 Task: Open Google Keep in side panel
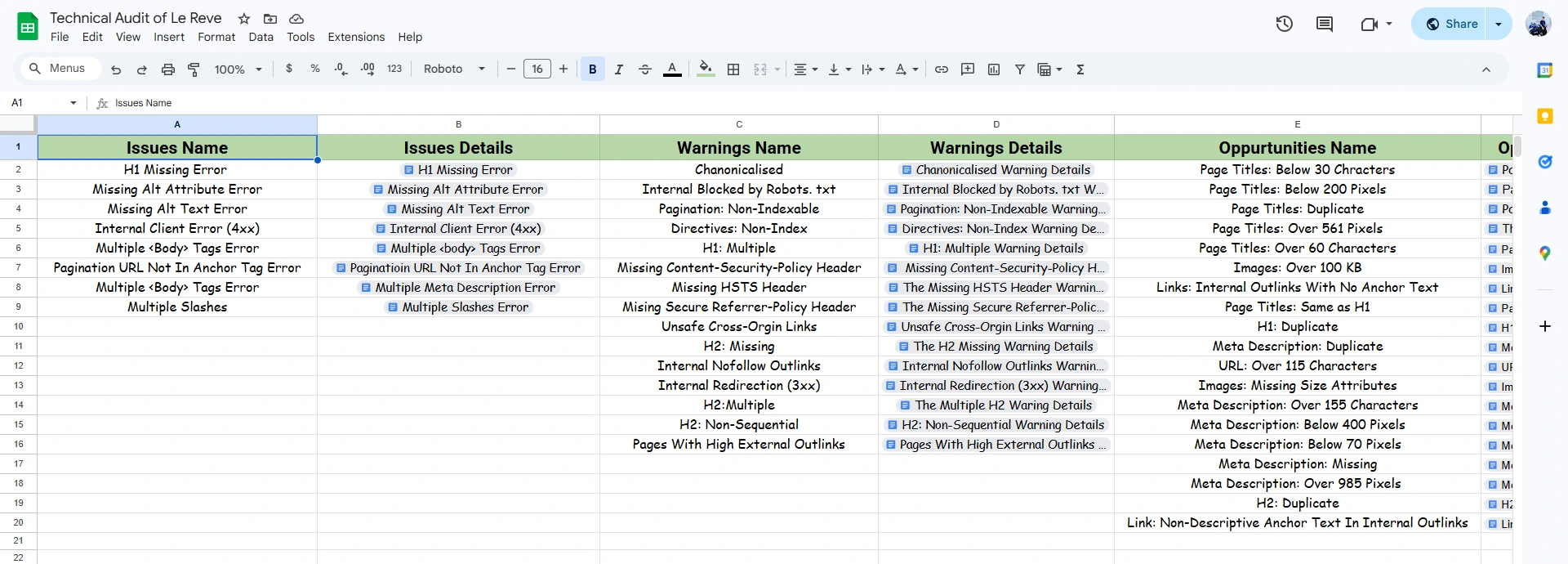(x=1544, y=116)
